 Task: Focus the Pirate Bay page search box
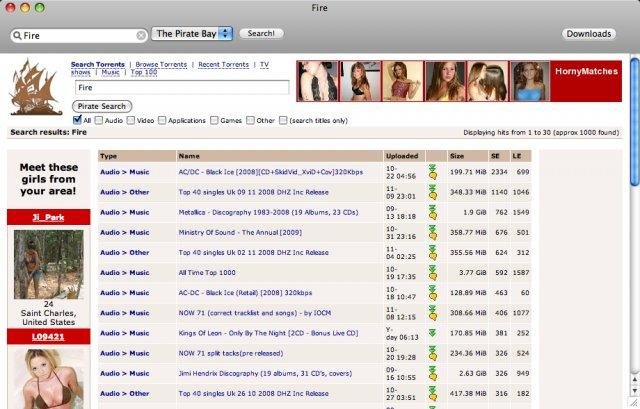182,88
